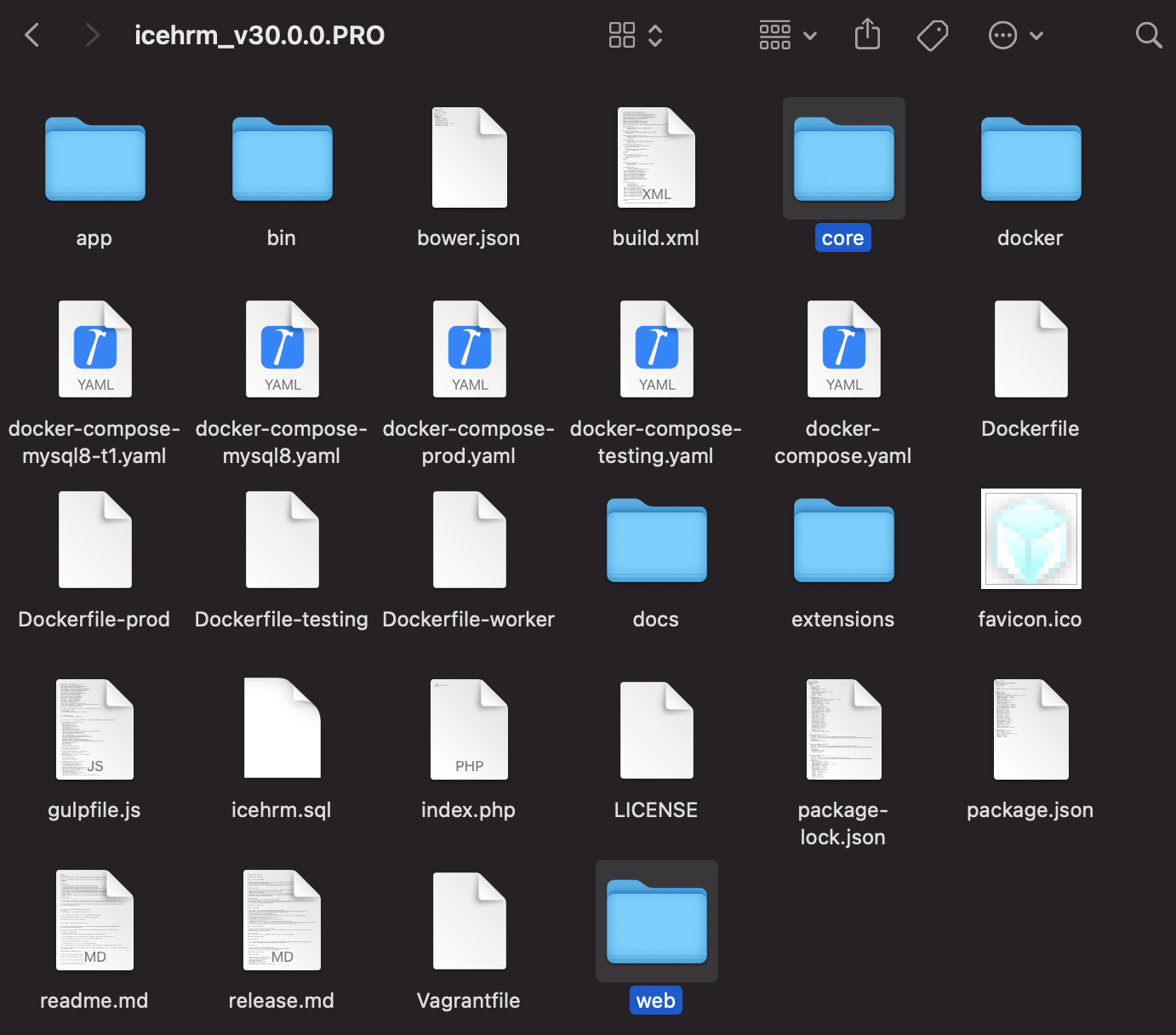Click the "LICENSE" name label
Screen dimensions: 1176x1035
tap(656, 810)
